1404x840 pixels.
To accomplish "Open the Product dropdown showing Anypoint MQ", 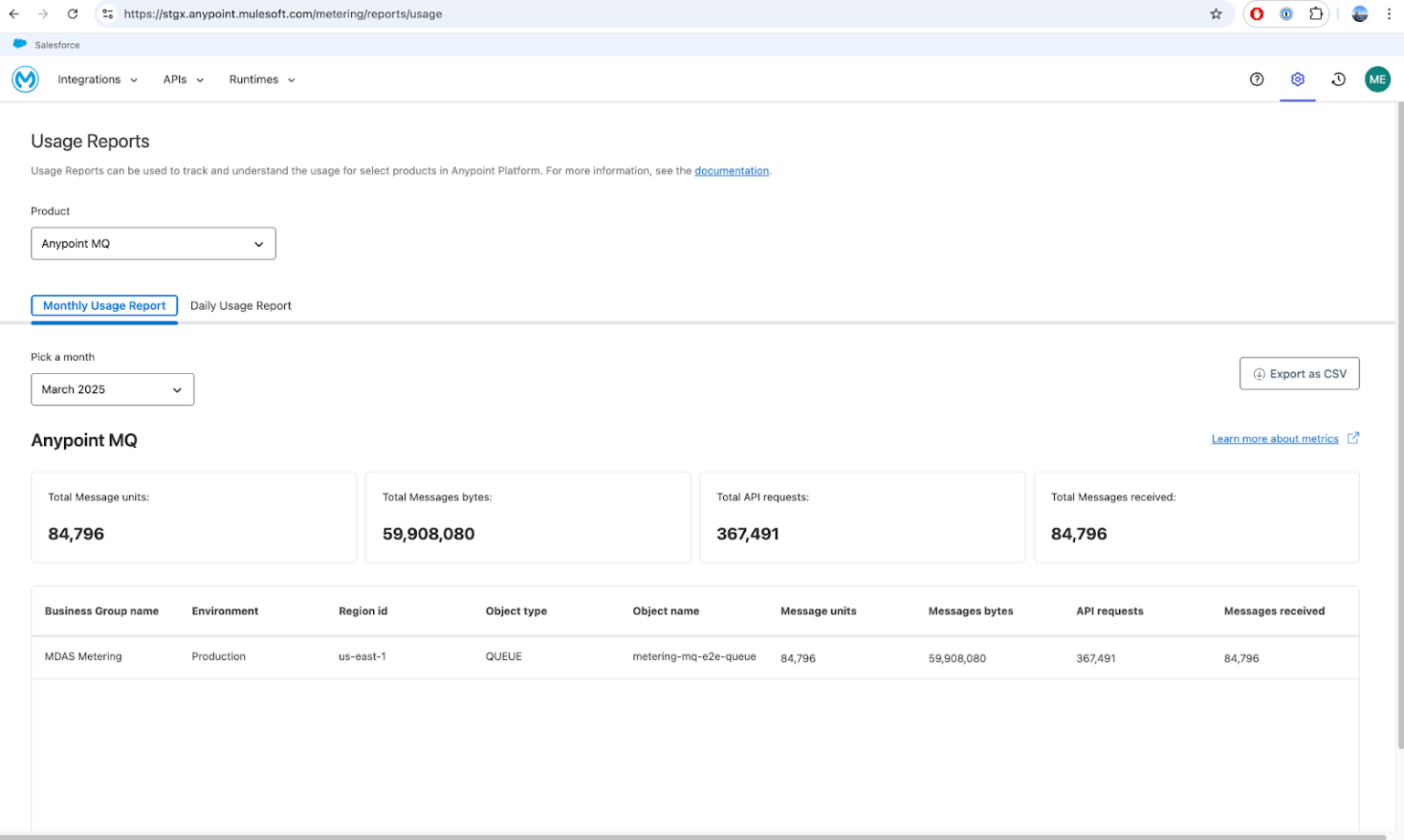I will [153, 243].
